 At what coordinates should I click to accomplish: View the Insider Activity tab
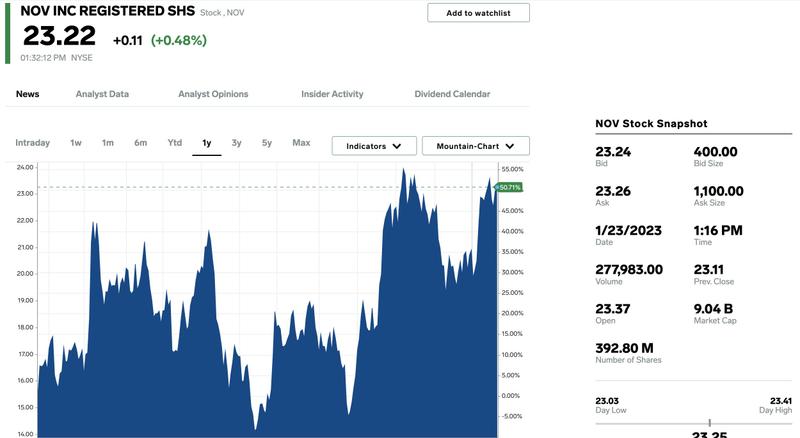click(x=332, y=94)
